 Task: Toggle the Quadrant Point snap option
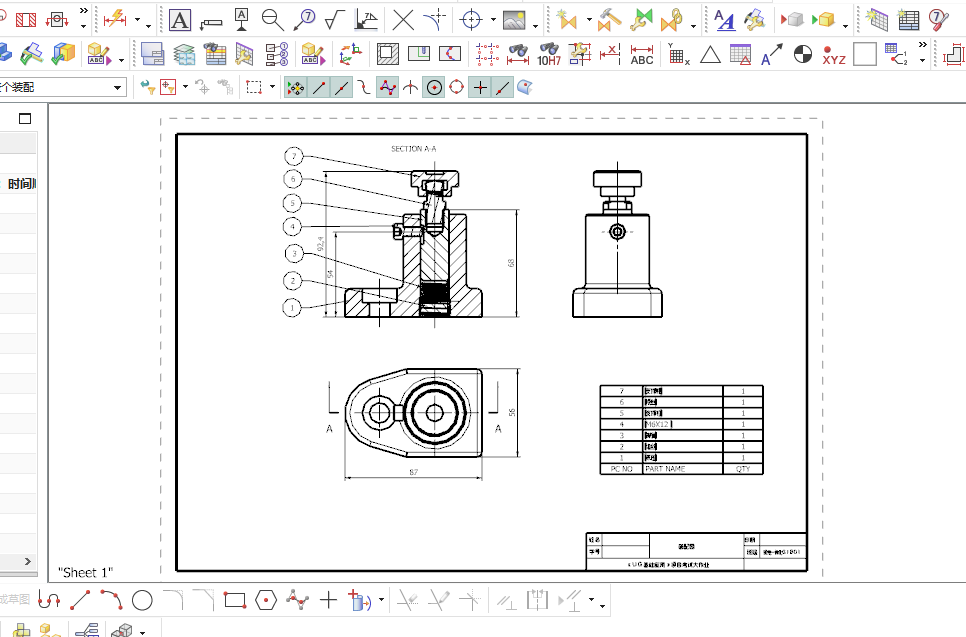click(x=457, y=87)
